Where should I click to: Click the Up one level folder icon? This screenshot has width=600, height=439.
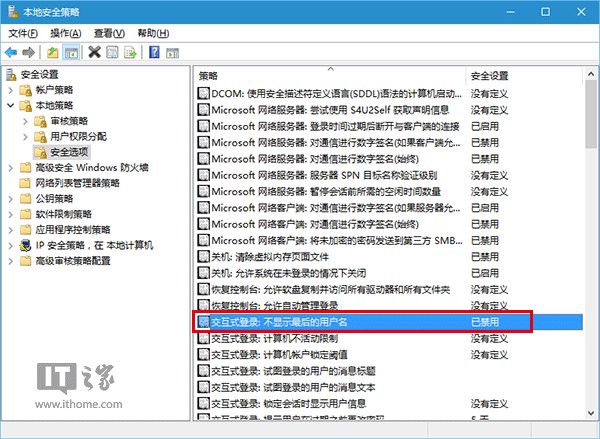52,52
